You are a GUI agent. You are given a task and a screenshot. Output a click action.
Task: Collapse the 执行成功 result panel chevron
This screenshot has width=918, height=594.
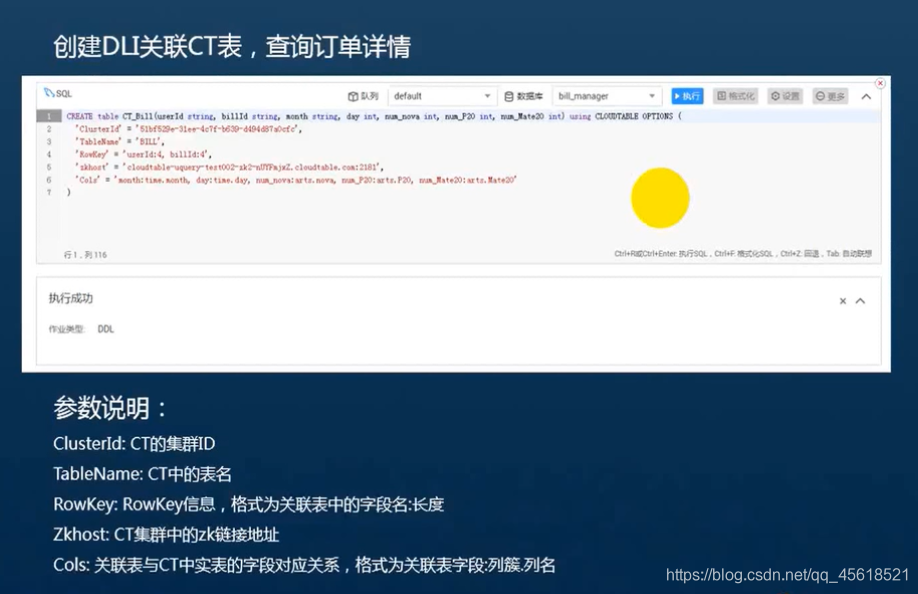(863, 300)
